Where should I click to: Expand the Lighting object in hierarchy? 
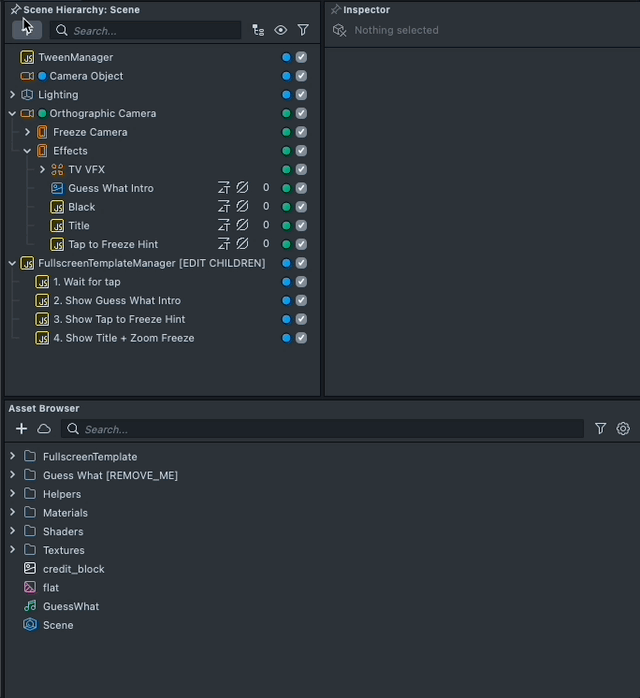tap(12, 95)
